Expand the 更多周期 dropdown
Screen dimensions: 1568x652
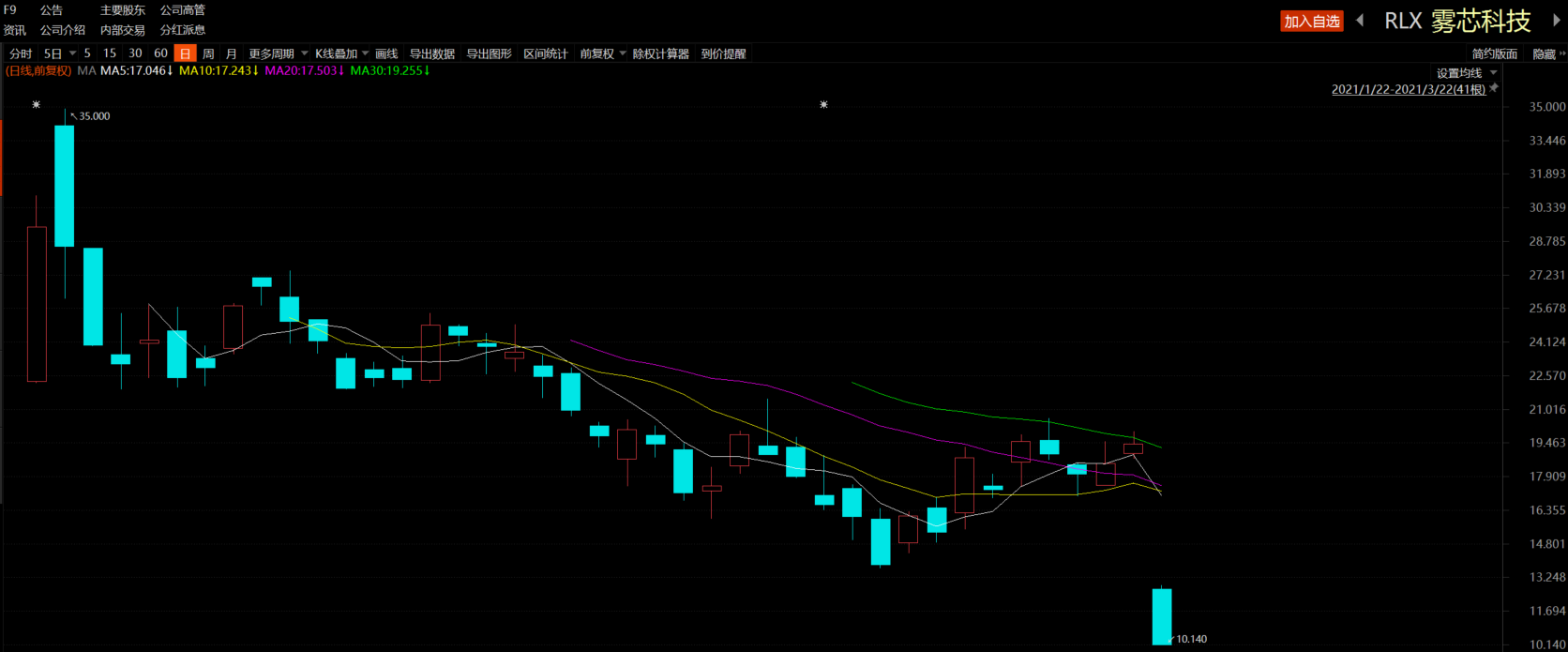pos(278,54)
